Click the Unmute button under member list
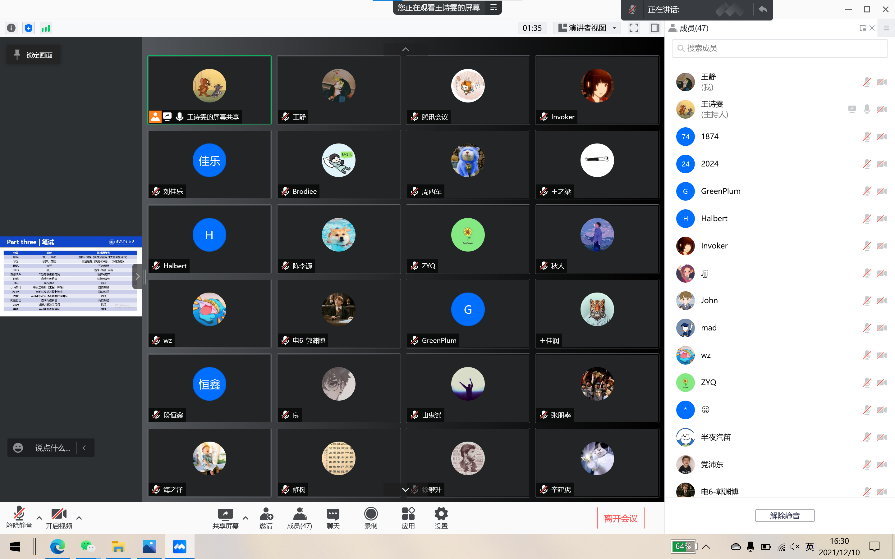 click(784, 516)
